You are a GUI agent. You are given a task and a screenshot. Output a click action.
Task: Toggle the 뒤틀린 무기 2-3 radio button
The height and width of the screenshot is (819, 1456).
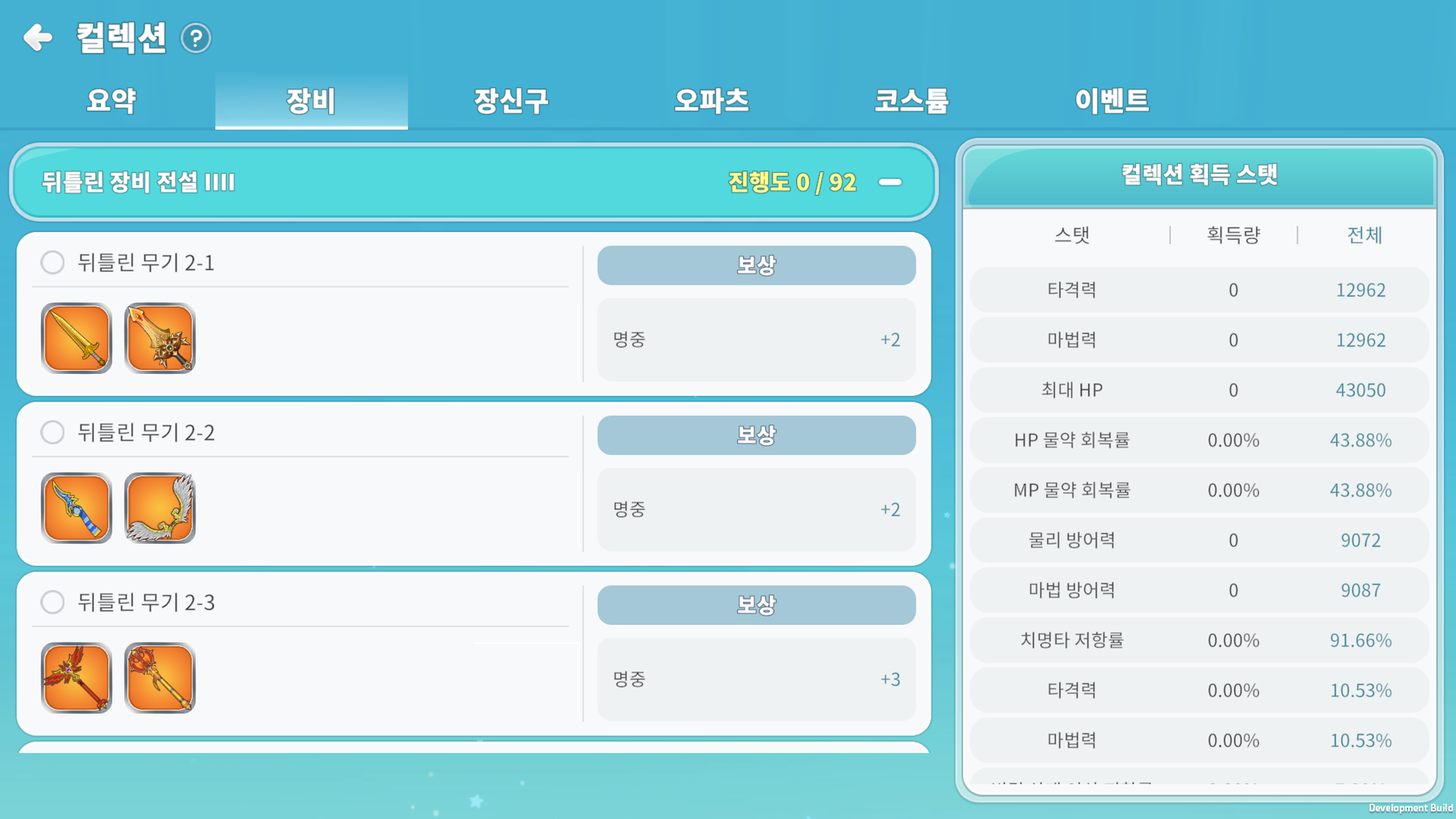(x=53, y=602)
